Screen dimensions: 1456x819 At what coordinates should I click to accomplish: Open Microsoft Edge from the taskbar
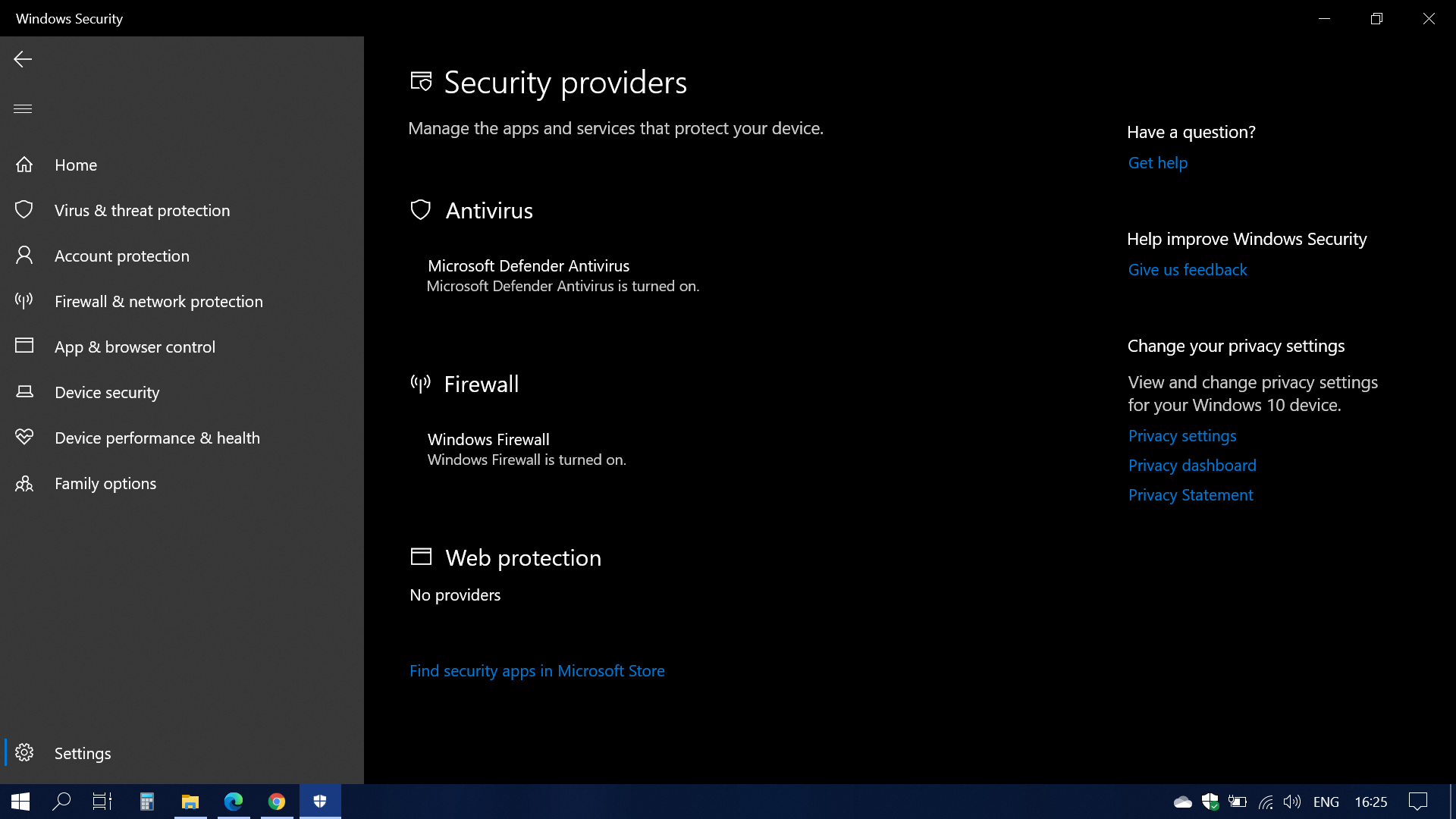[234, 802]
